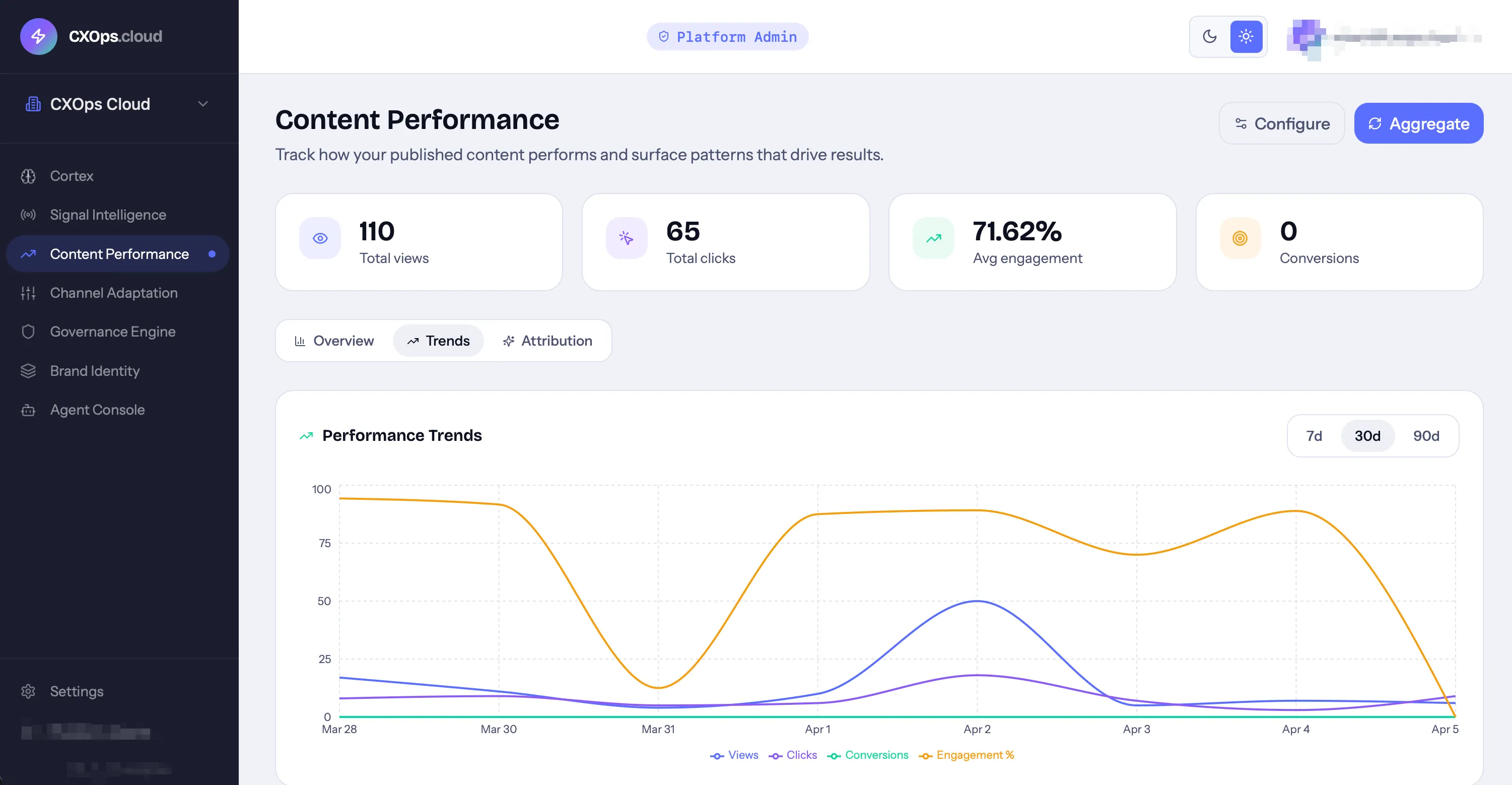Click the arrow icon on Trends tab
The image size is (1512, 785).
click(413, 341)
